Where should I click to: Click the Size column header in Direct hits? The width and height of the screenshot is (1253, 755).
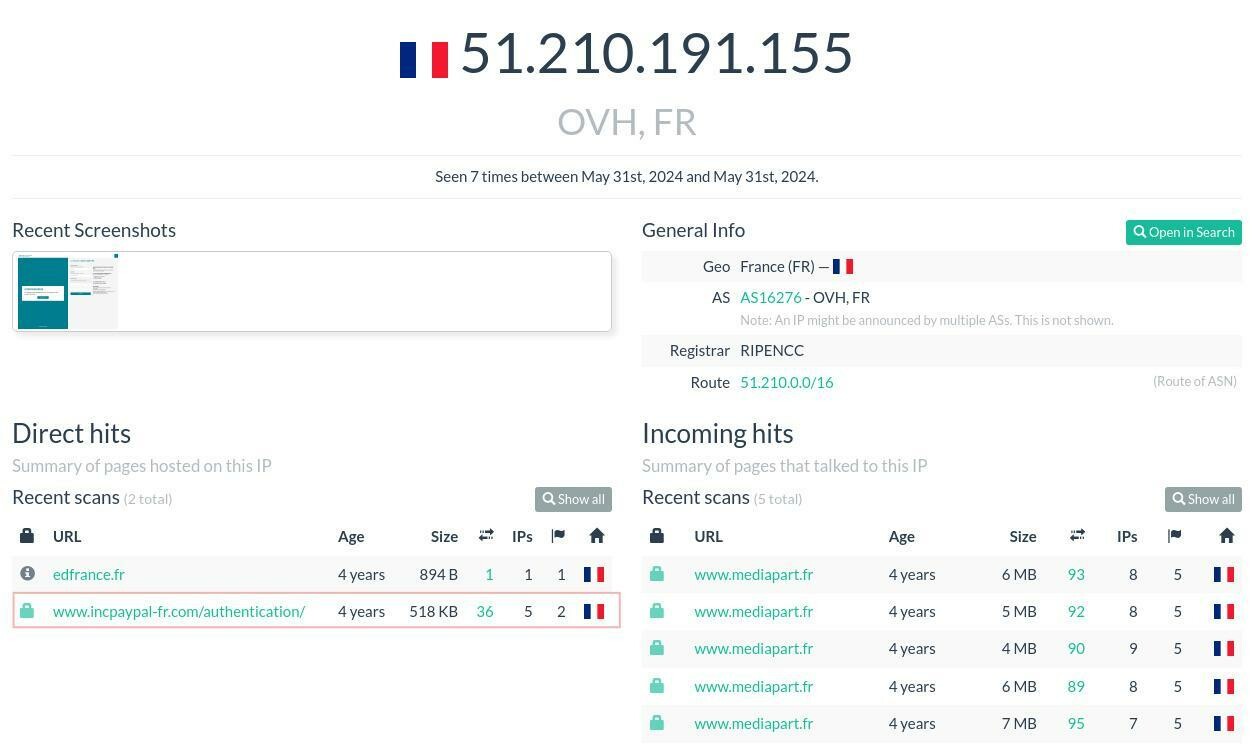pyautogui.click(x=444, y=536)
